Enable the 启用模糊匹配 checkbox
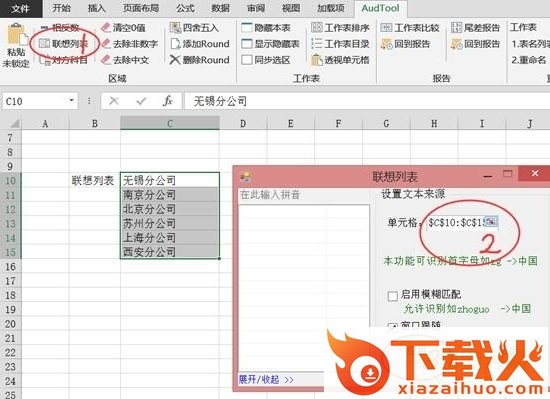 [393, 296]
